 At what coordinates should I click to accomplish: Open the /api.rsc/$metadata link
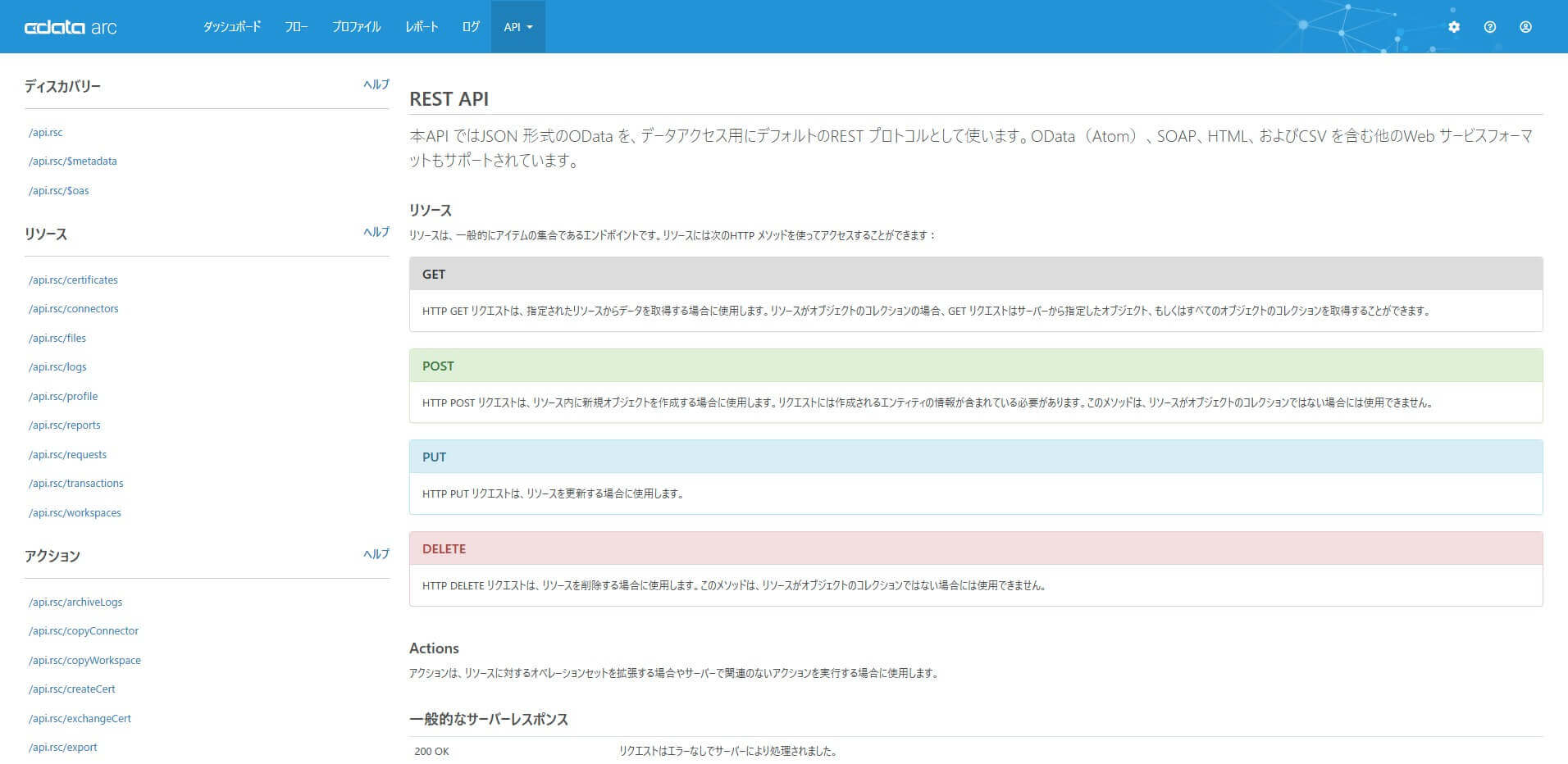[73, 161]
